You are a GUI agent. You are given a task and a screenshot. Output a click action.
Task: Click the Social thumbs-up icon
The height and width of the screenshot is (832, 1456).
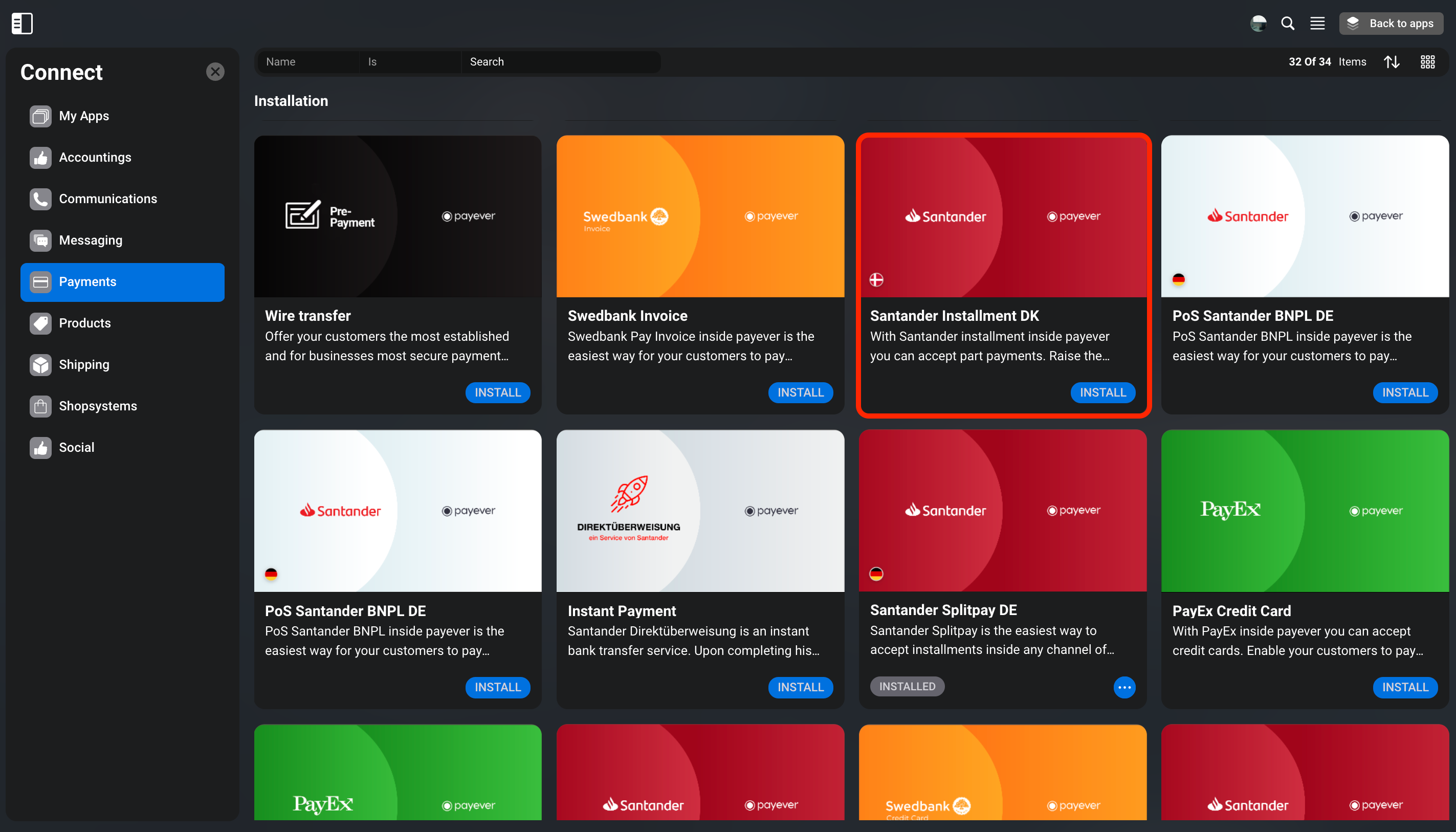pos(40,447)
